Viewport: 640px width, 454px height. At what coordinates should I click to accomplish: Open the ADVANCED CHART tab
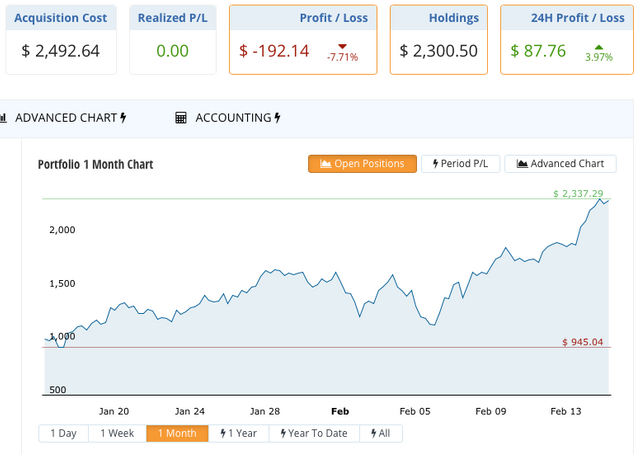(65, 118)
